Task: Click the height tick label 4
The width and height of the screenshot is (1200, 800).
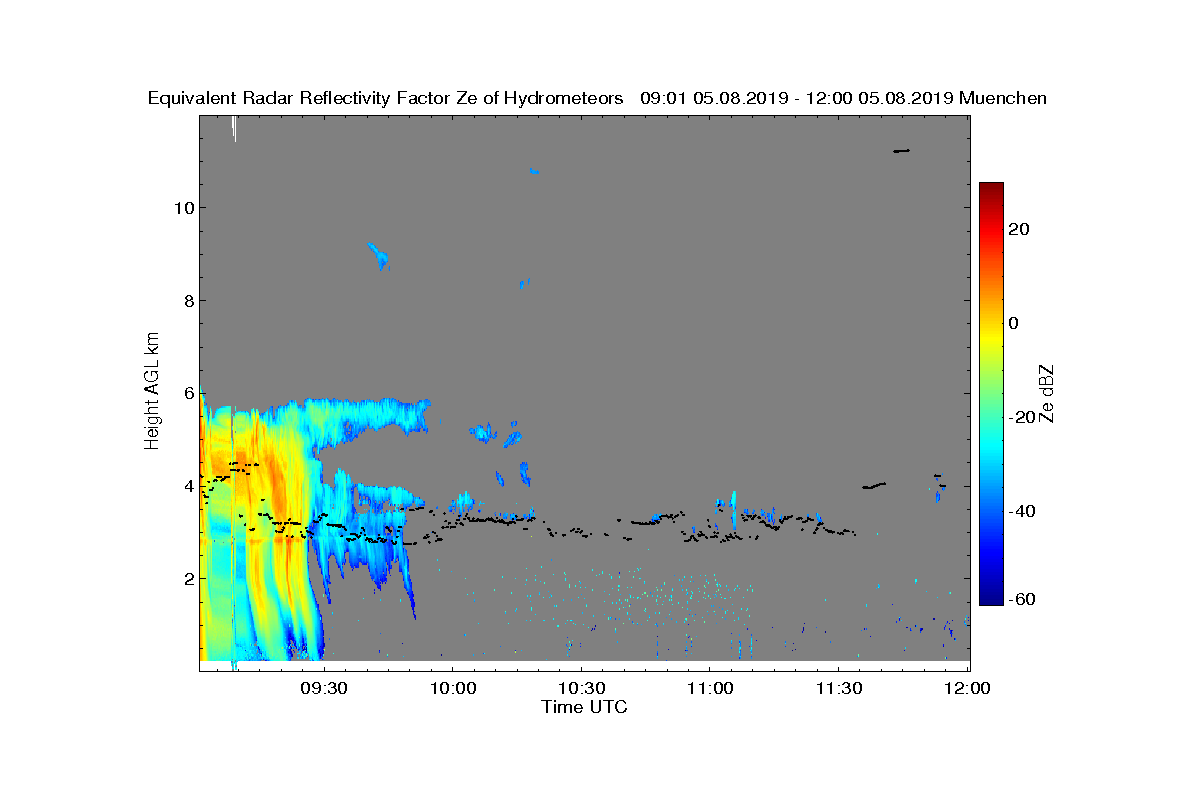Action: (187, 486)
